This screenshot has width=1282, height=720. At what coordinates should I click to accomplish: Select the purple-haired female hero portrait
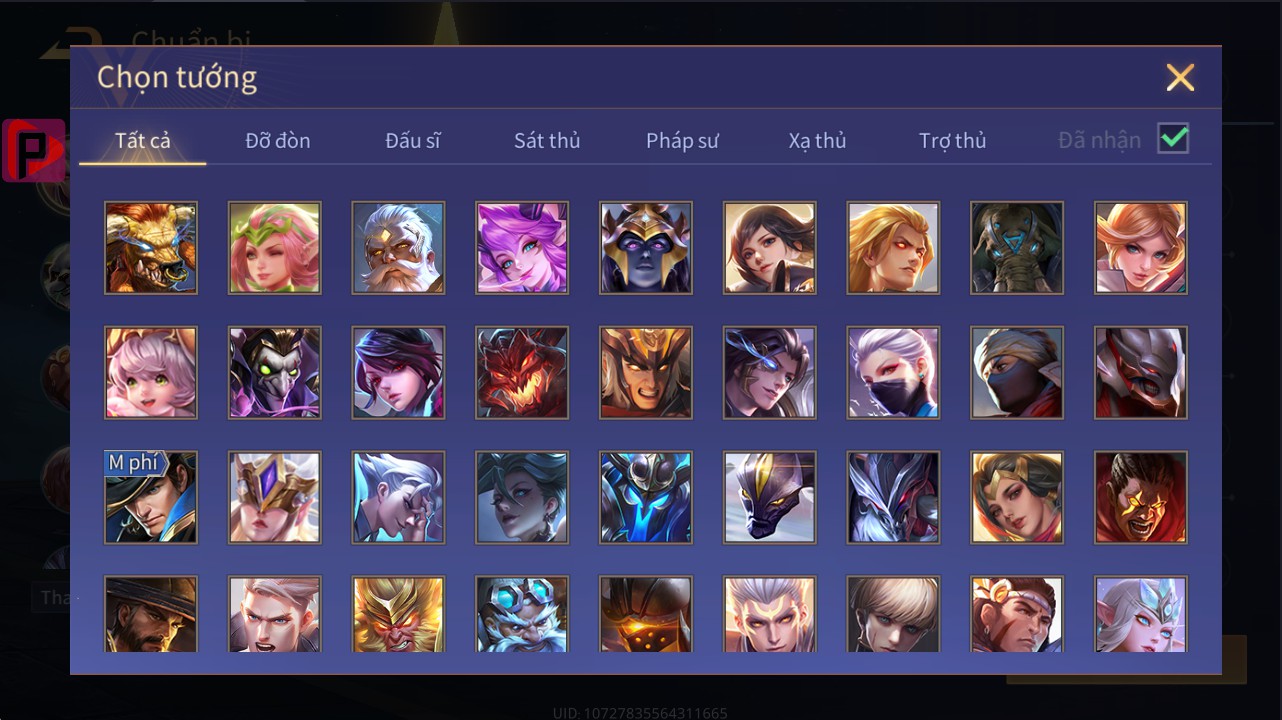522,248
